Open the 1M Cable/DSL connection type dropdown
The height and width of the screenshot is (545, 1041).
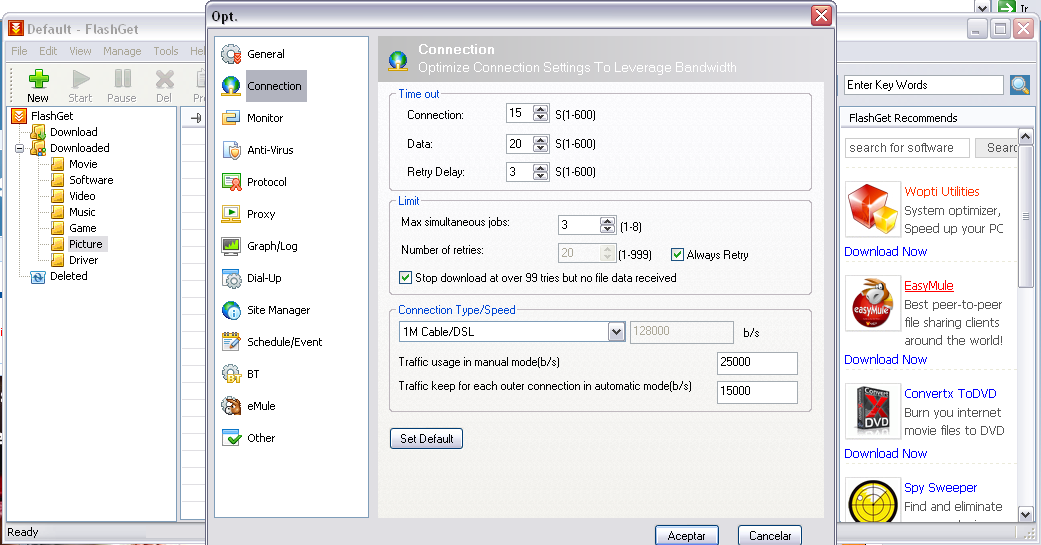click(617, 331)
